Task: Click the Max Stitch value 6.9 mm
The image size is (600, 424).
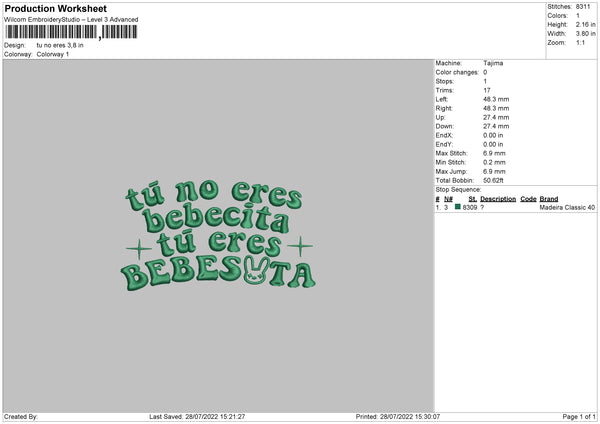Action: pos(494,153)
